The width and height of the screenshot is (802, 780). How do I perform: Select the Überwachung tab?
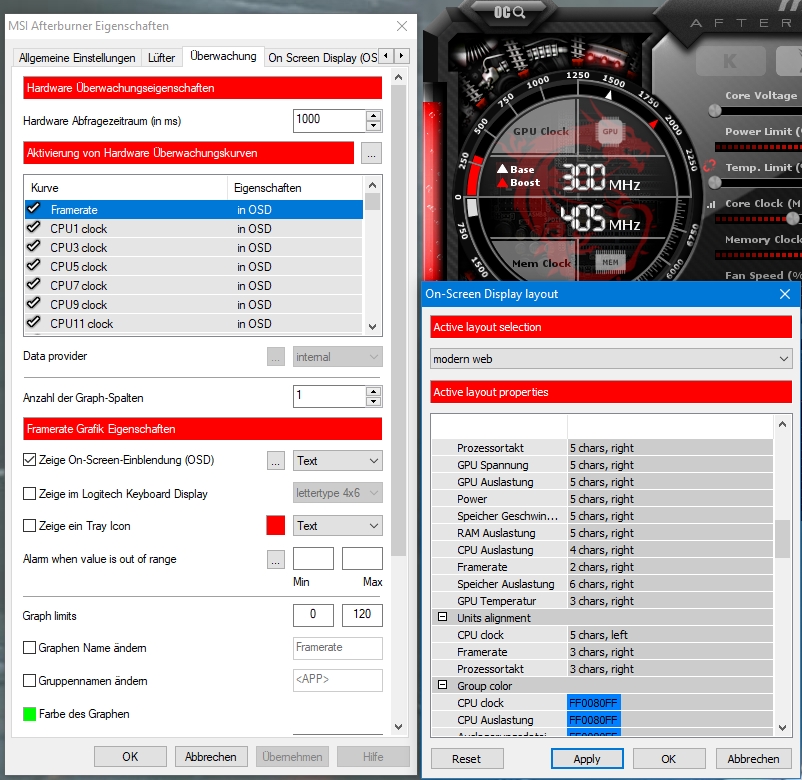pos(223,56)
